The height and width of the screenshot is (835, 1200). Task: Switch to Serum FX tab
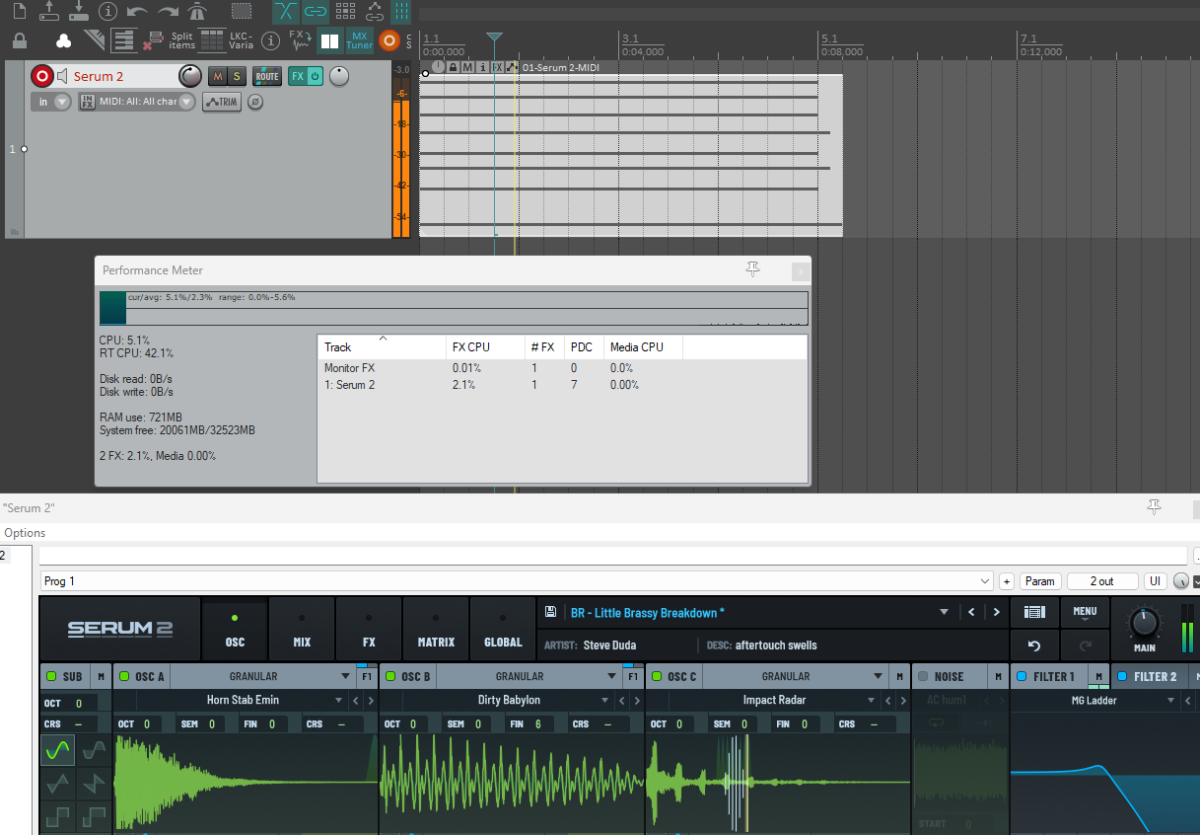(x=369, y=630)
